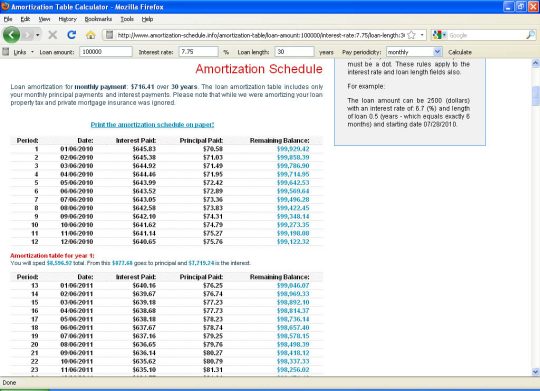Viewport: 540px width, 391px height.
Task: Open the Help menu
Action: point(147,19)
